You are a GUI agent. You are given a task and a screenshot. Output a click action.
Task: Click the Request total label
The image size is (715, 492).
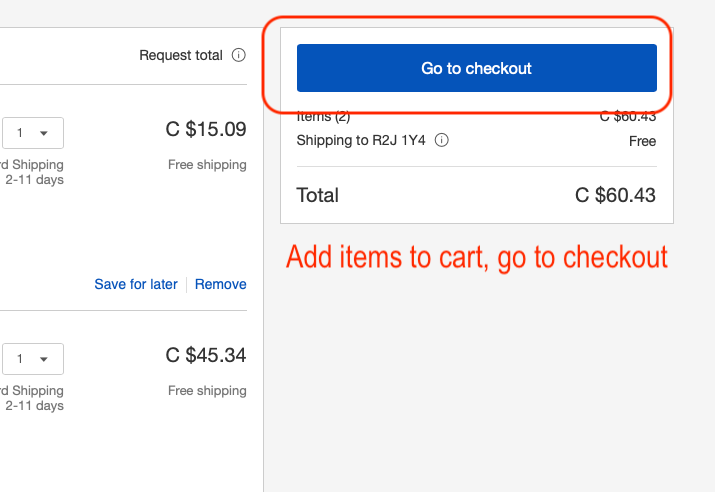click(x=181, y=56)
